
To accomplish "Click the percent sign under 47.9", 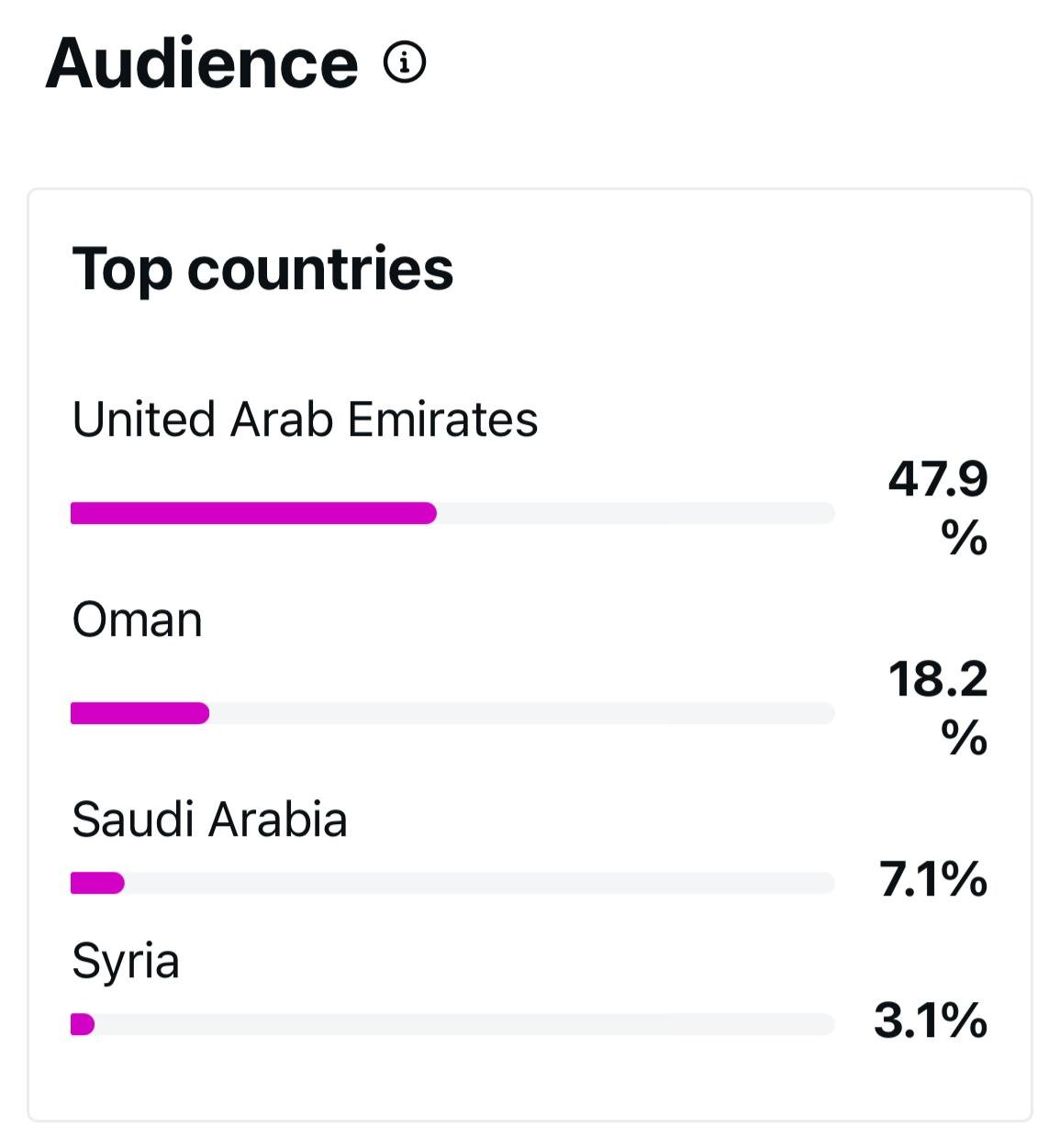I will (x=964, y=538).
